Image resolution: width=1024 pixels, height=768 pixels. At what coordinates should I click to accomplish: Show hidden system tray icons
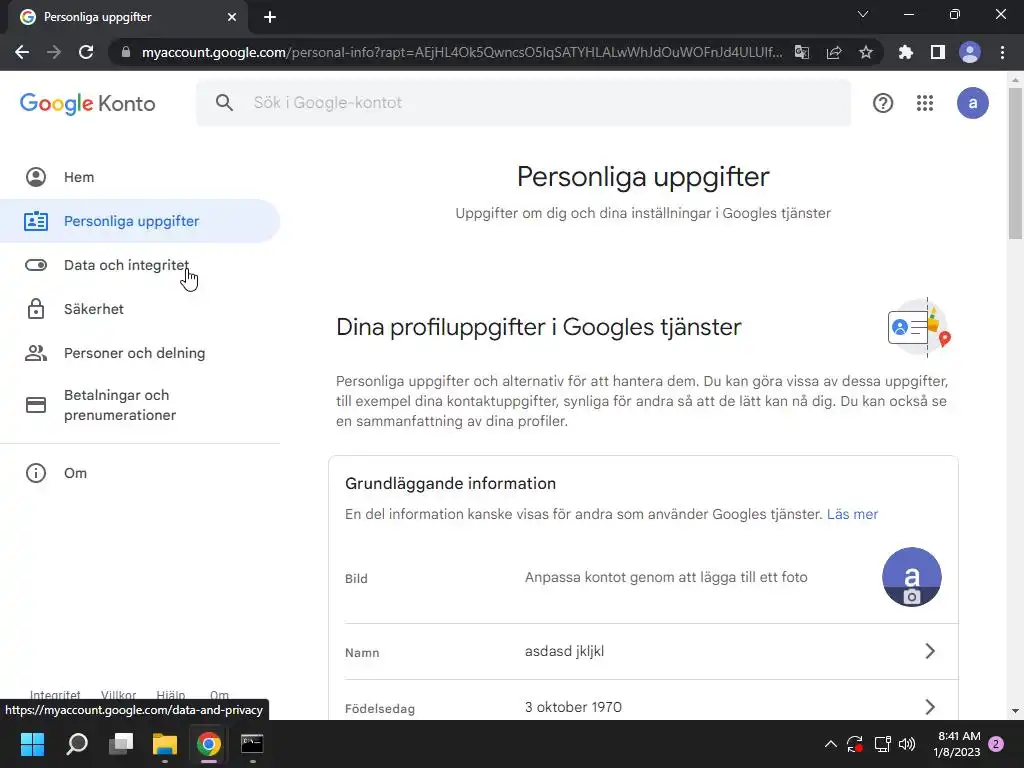tap(831, 744)
